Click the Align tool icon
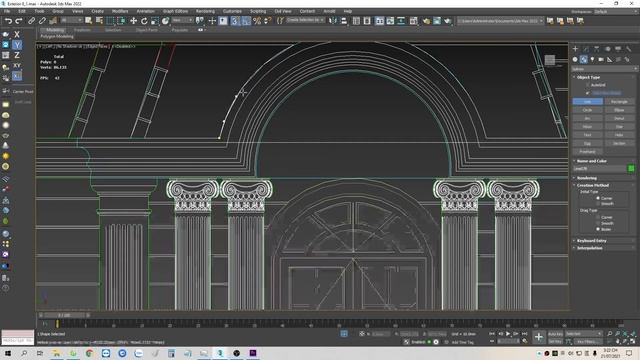Image resolution: width=640 pixels, height=360 pixels. click(x=344, y=21)
